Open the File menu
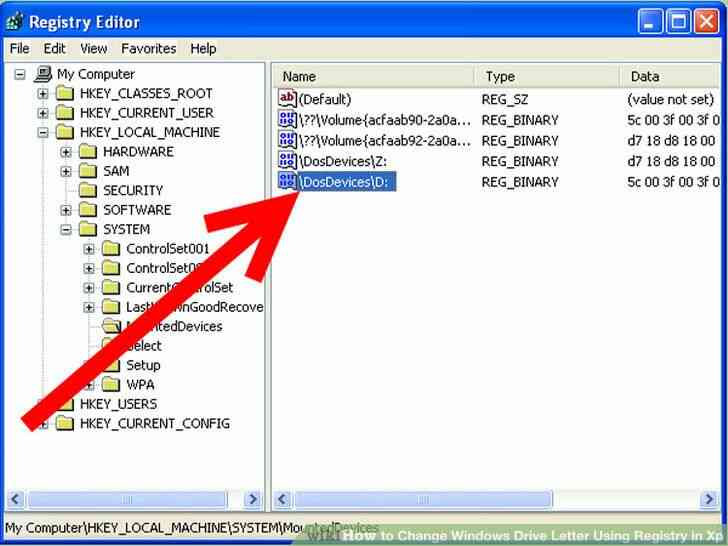Image resolution: width=728 pixels, height=546 pixels. [x=20, y=48]
